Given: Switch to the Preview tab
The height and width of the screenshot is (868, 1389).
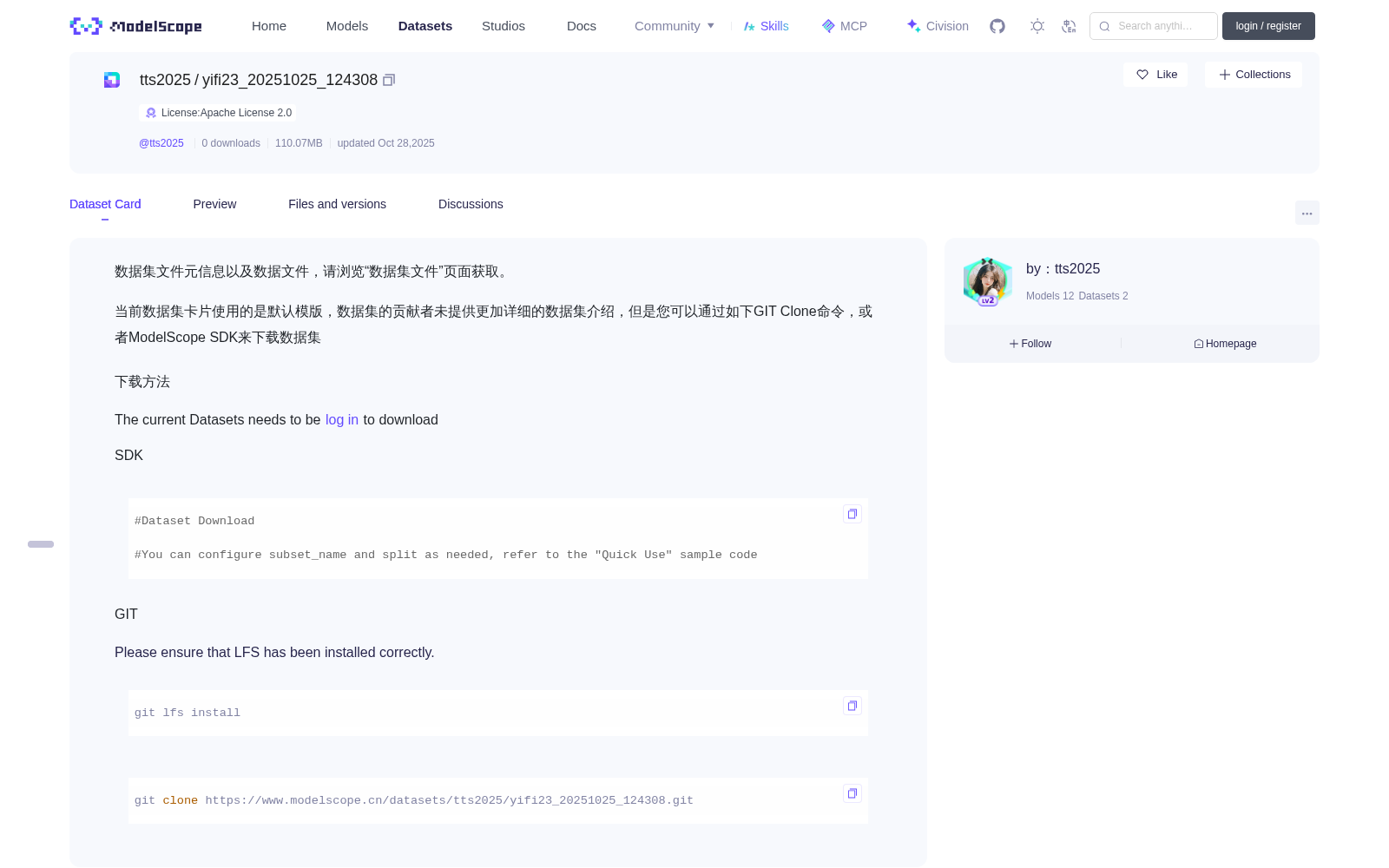Looking at the screenshot, I should pyautogui.click(x=214, y=204).
